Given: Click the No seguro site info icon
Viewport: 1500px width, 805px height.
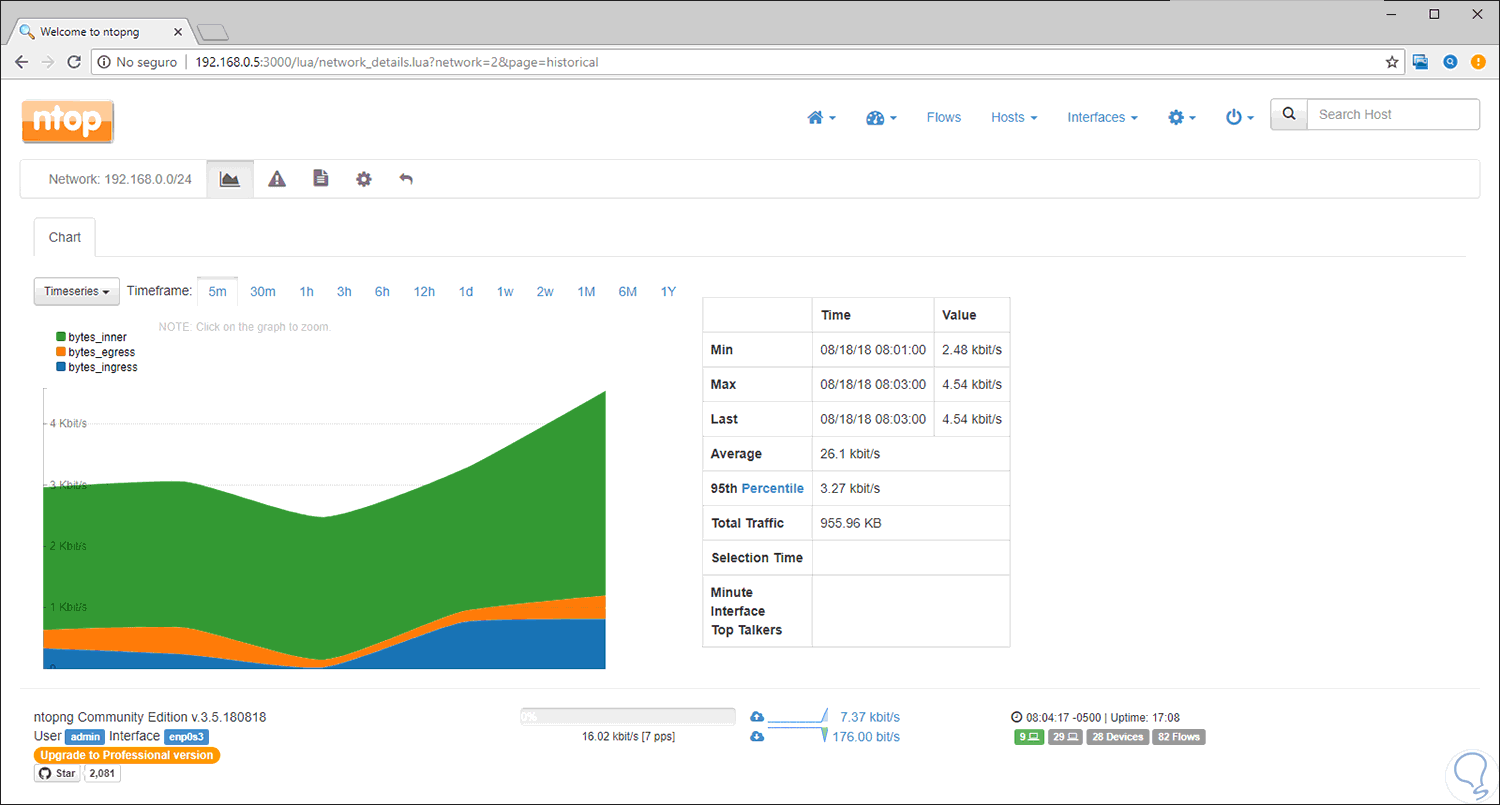Looking at the screenshot, I should [x=104, y=62].
